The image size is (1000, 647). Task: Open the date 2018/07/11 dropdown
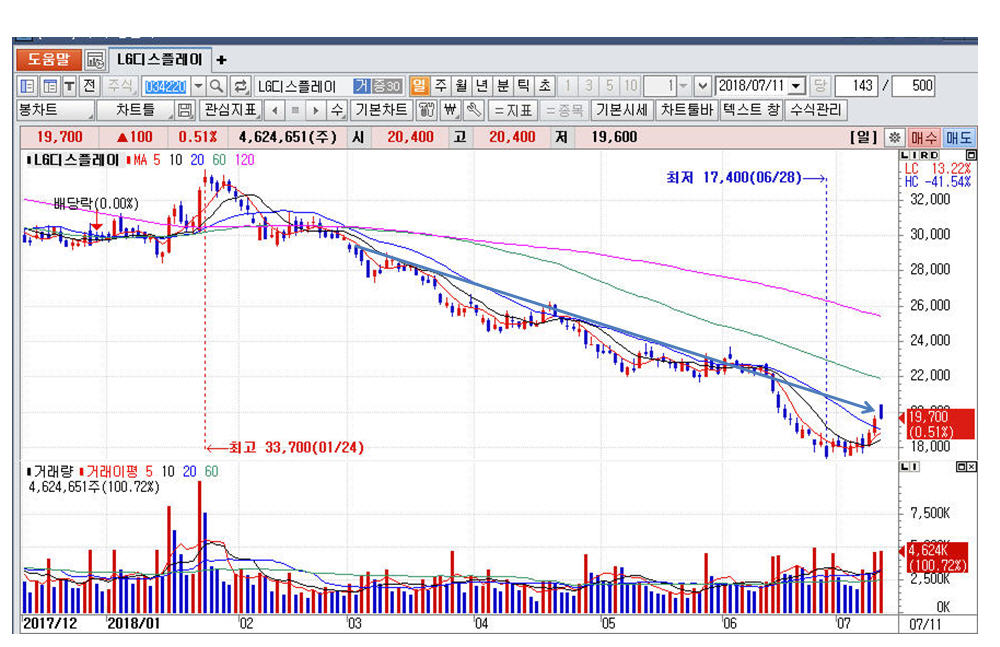pyautogui.click(x=796, y=86)
